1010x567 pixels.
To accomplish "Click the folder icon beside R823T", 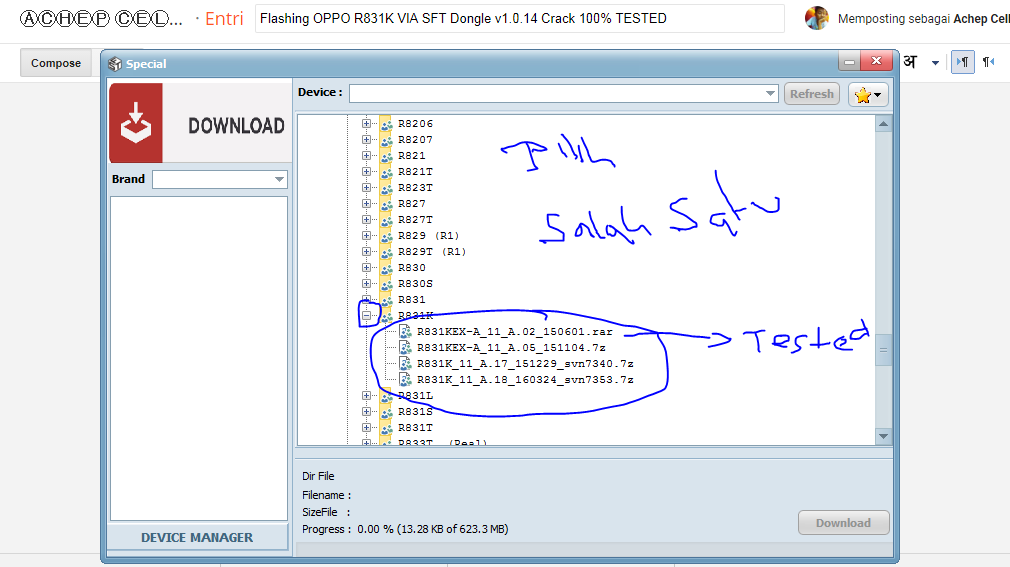I will (386, 188).
